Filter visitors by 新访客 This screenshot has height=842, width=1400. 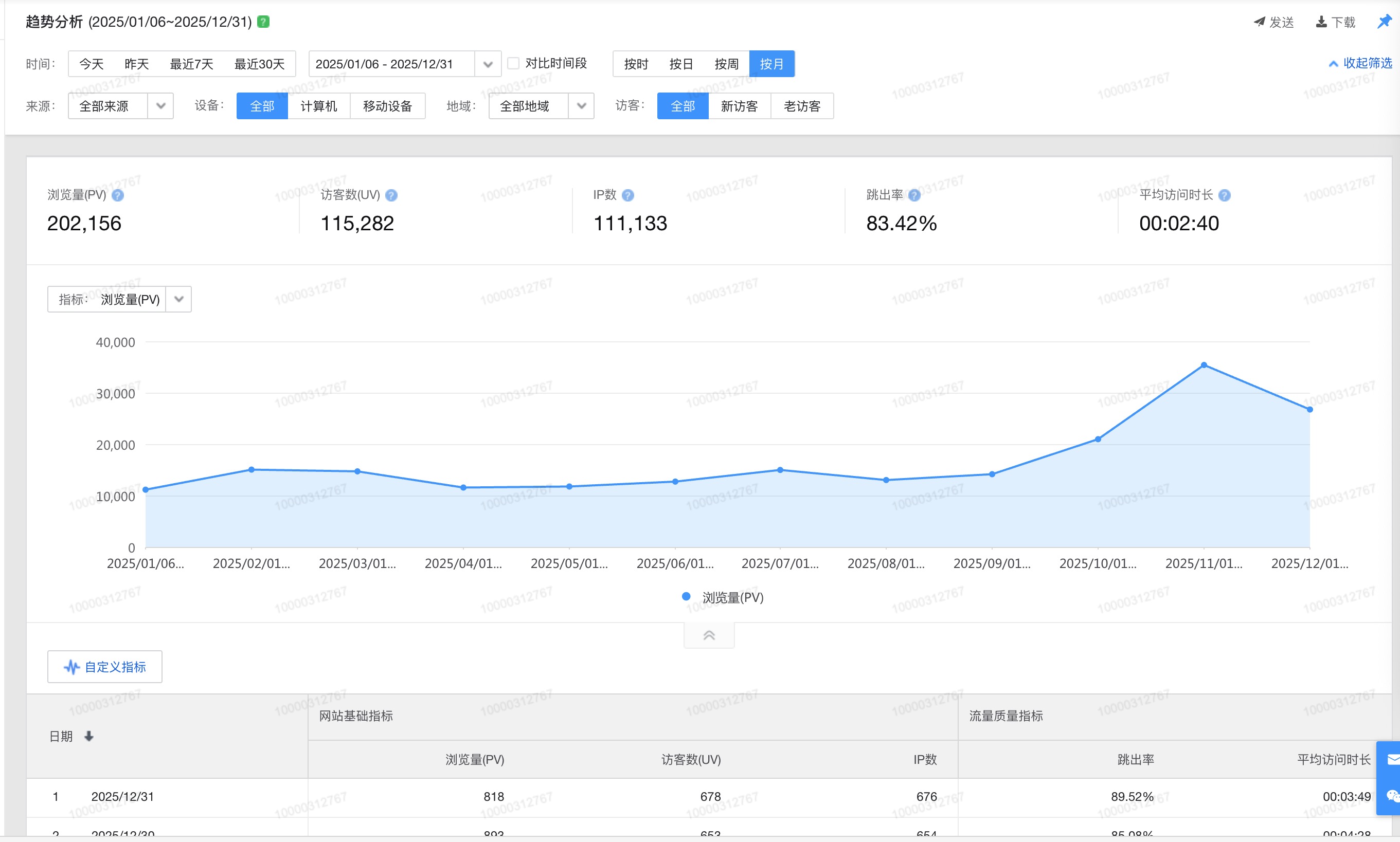click(x=739, y=106)
